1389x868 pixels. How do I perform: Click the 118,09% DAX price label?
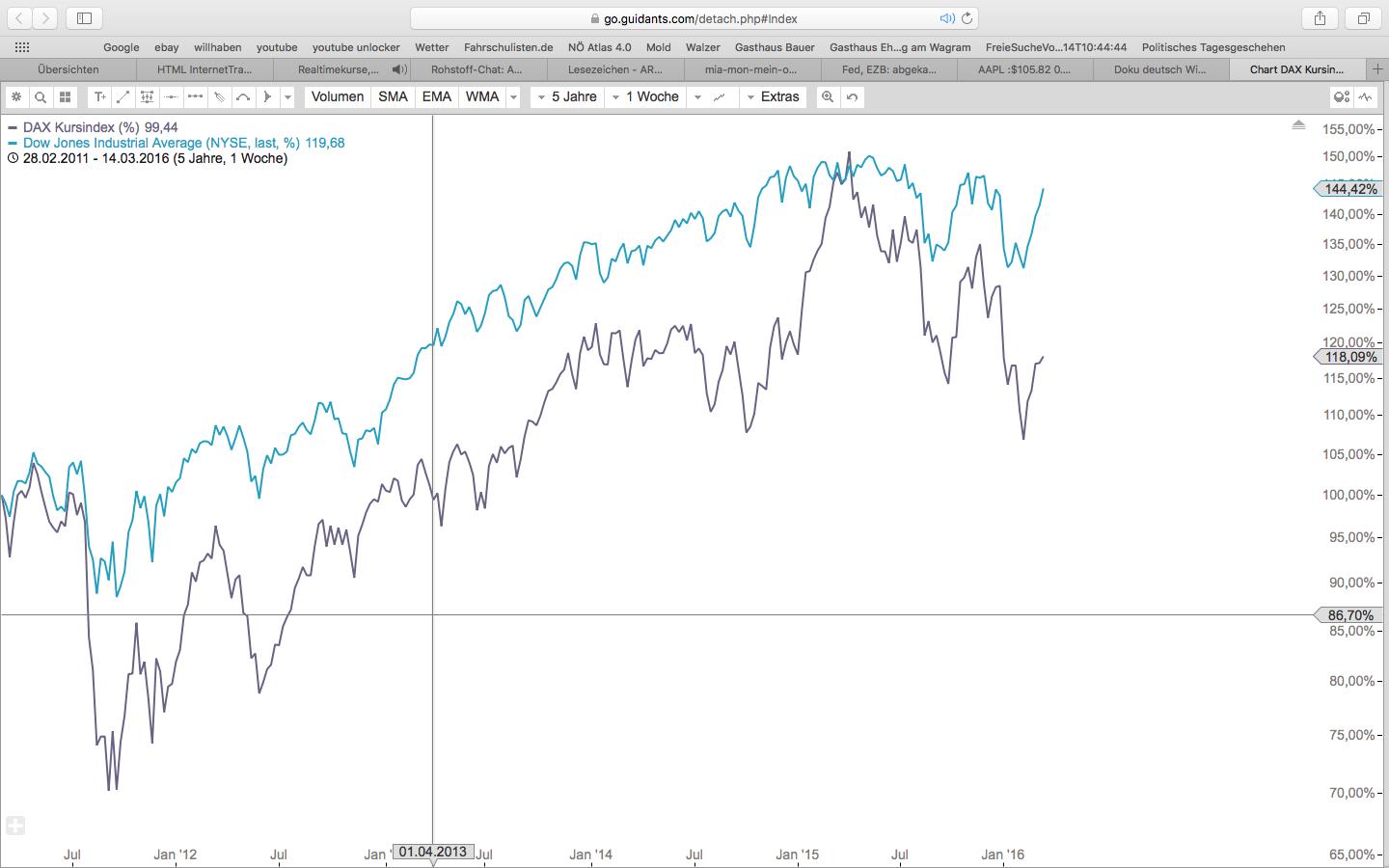pyautogui.click(x=1348, y=357)
